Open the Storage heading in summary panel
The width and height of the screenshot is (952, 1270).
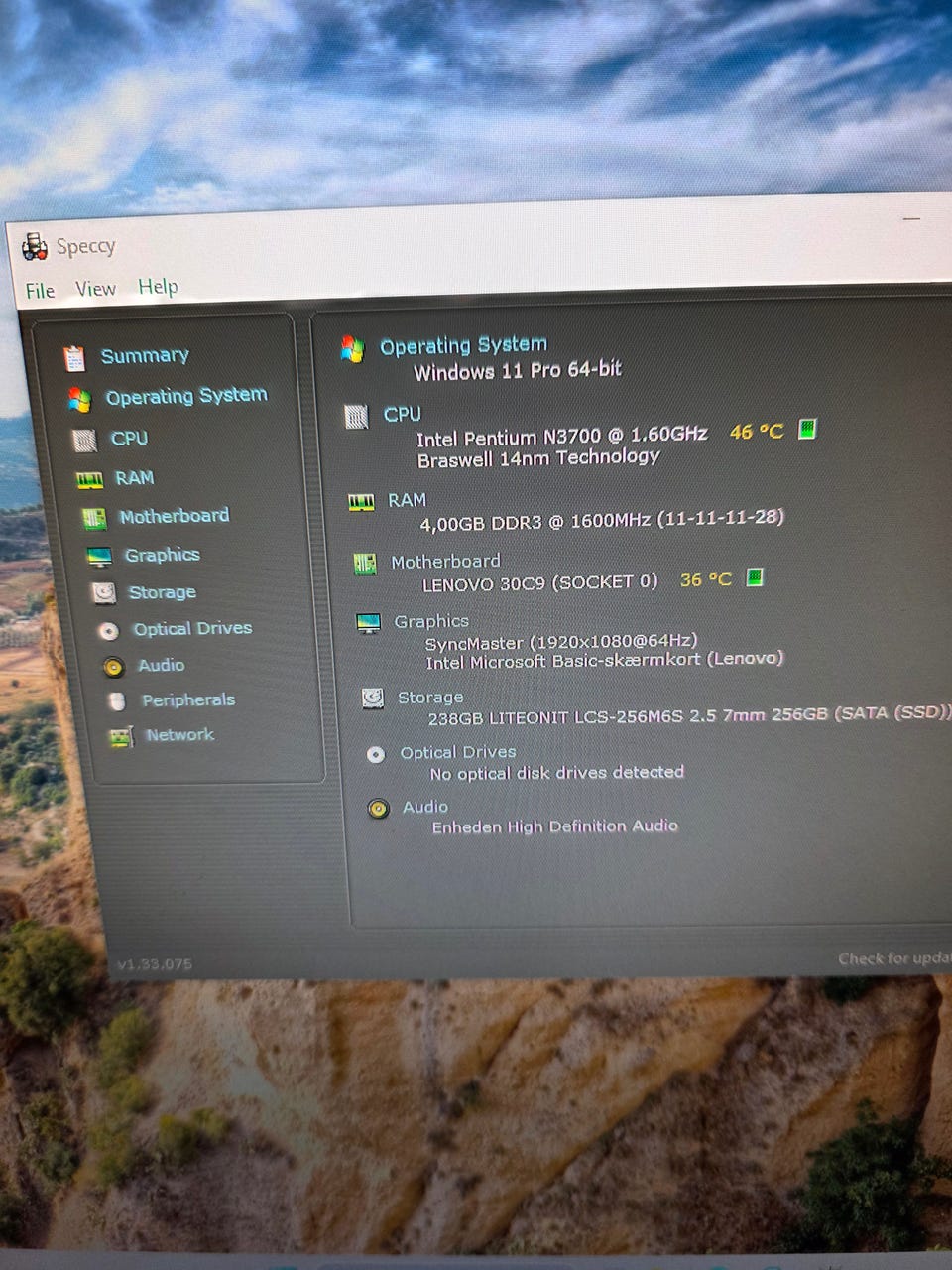[430, 698]
